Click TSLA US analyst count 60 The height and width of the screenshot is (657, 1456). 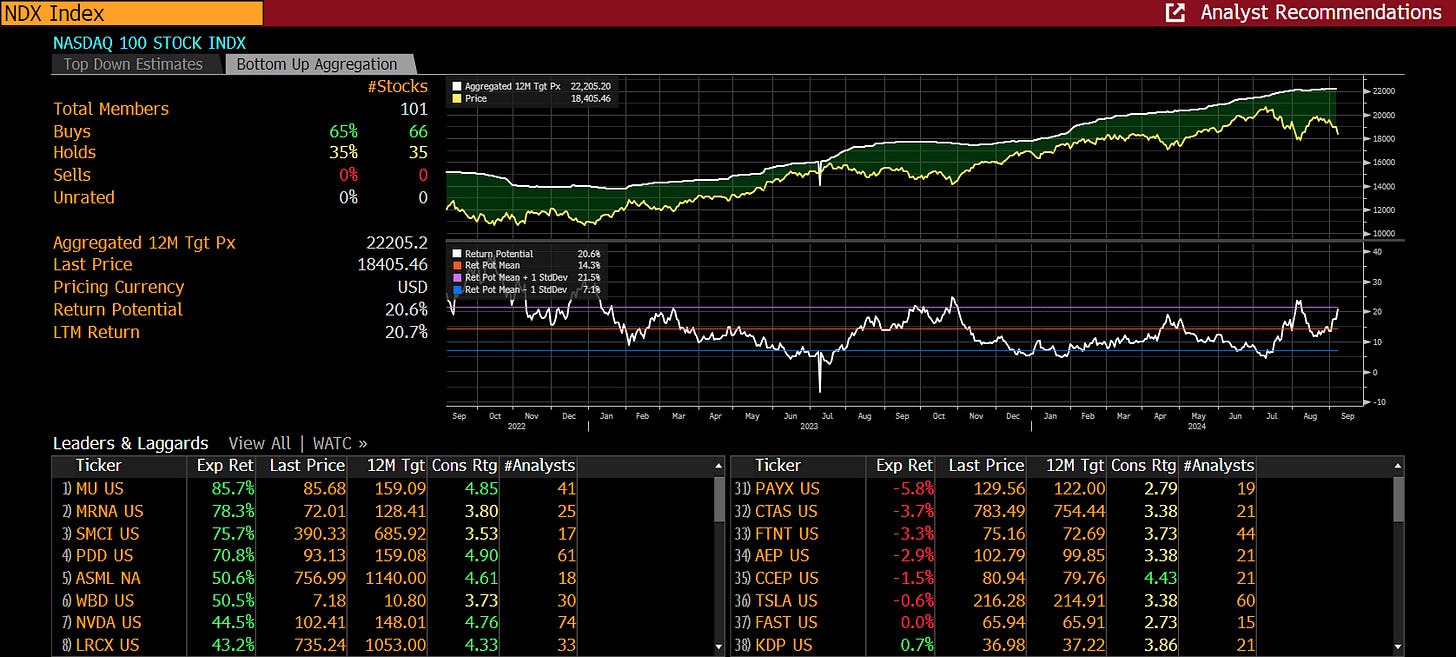(1244, 600)
